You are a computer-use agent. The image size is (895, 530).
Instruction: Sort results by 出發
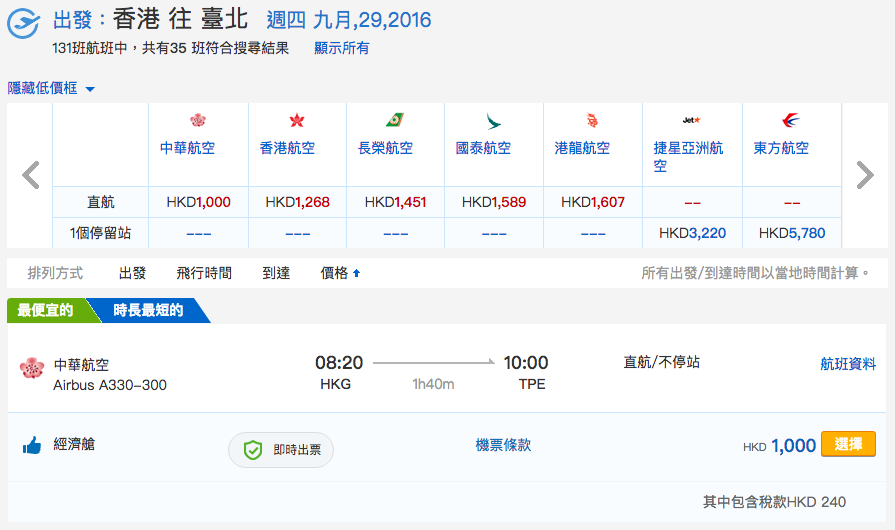[x=132, y=273]
